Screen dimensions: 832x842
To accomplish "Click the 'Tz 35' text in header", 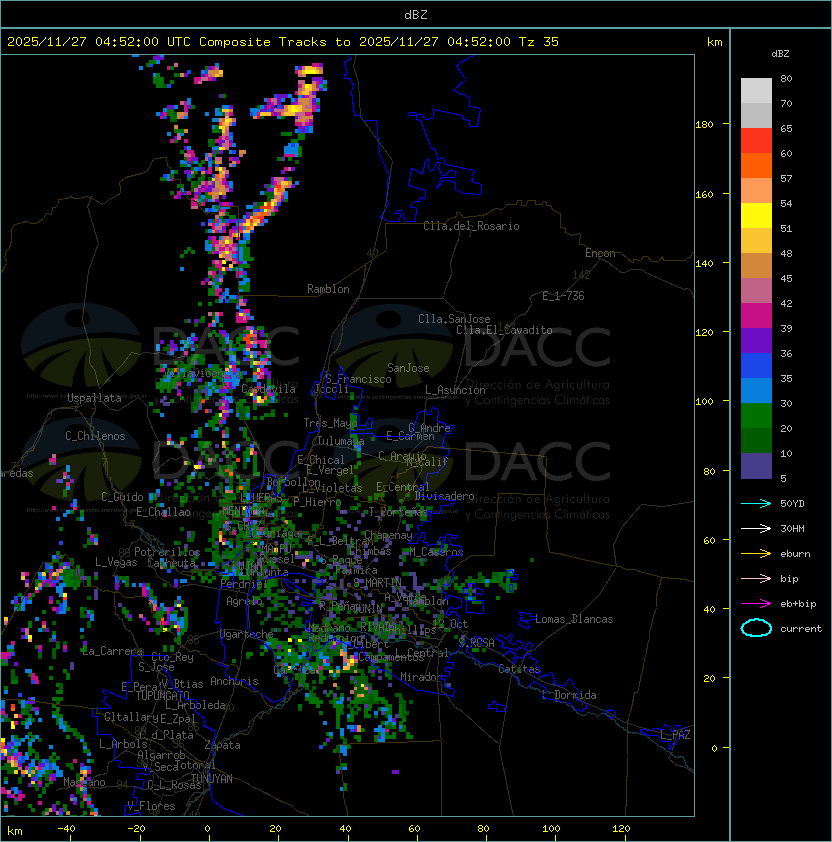I will (x=539, y=42).
